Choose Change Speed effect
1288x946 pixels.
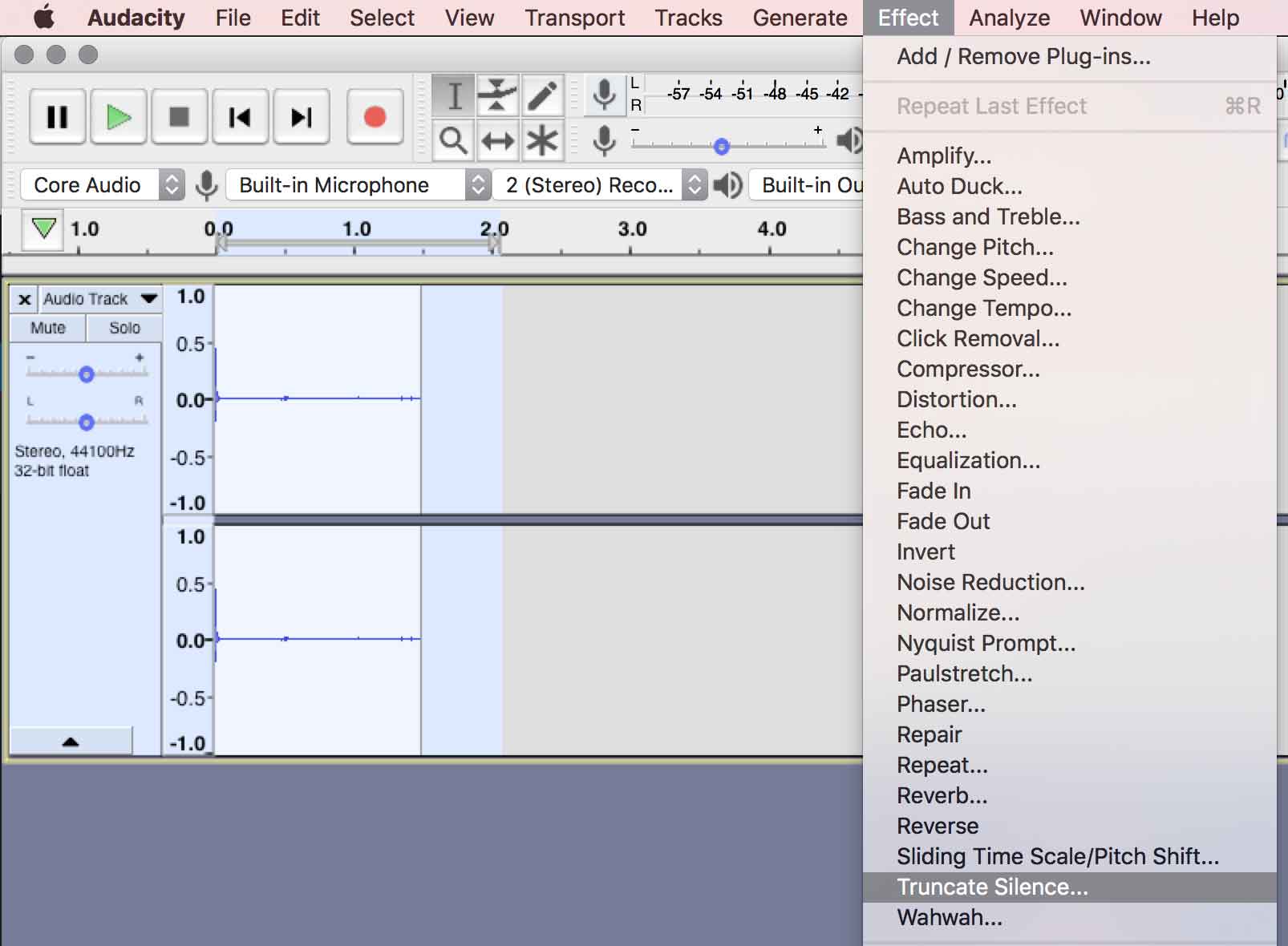[x=1070, y=277]
